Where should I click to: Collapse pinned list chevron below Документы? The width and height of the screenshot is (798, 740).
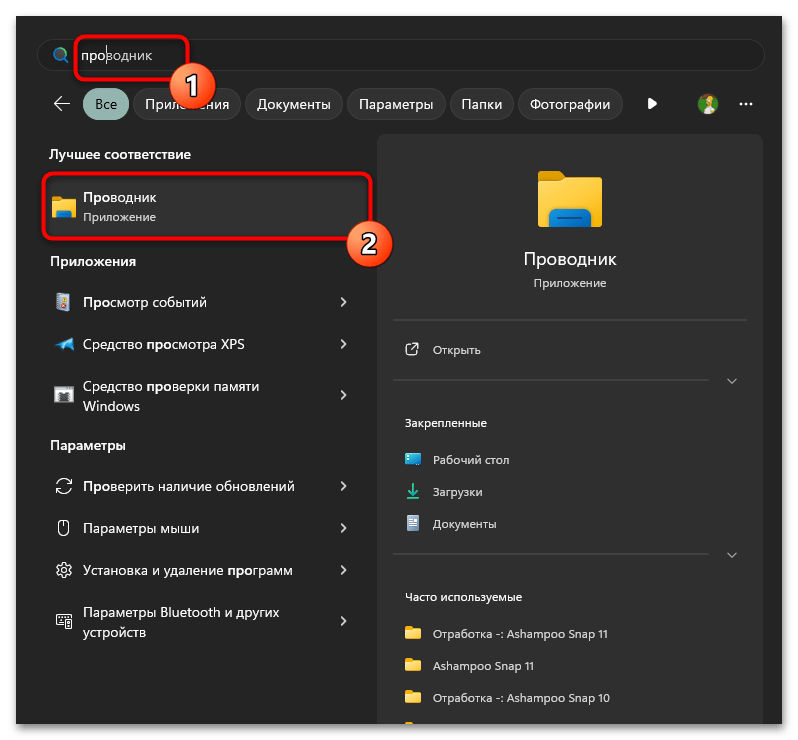pyautogui.click(x=732, y=555)
